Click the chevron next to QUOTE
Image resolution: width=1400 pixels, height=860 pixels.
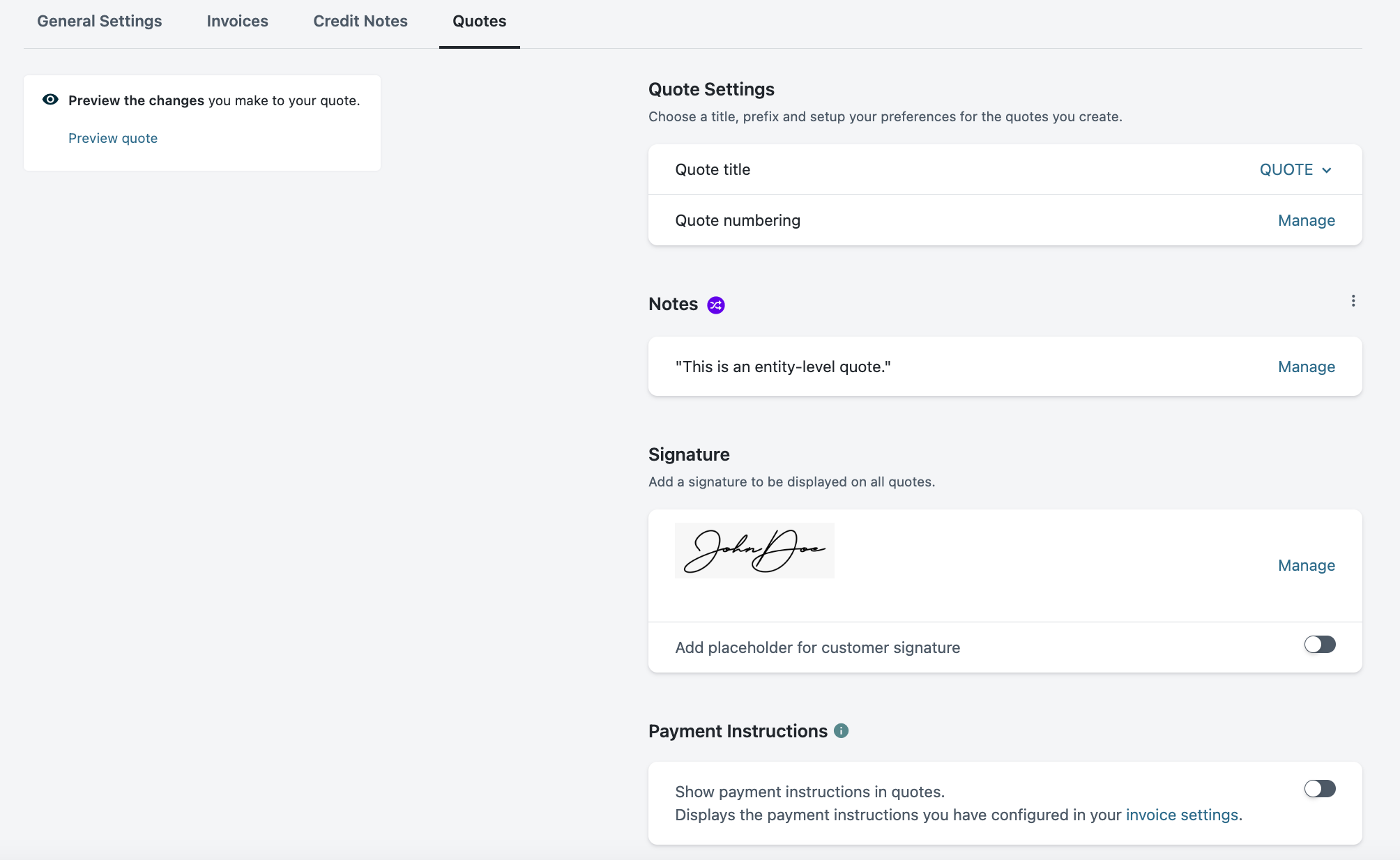(x=1327, y=171)
